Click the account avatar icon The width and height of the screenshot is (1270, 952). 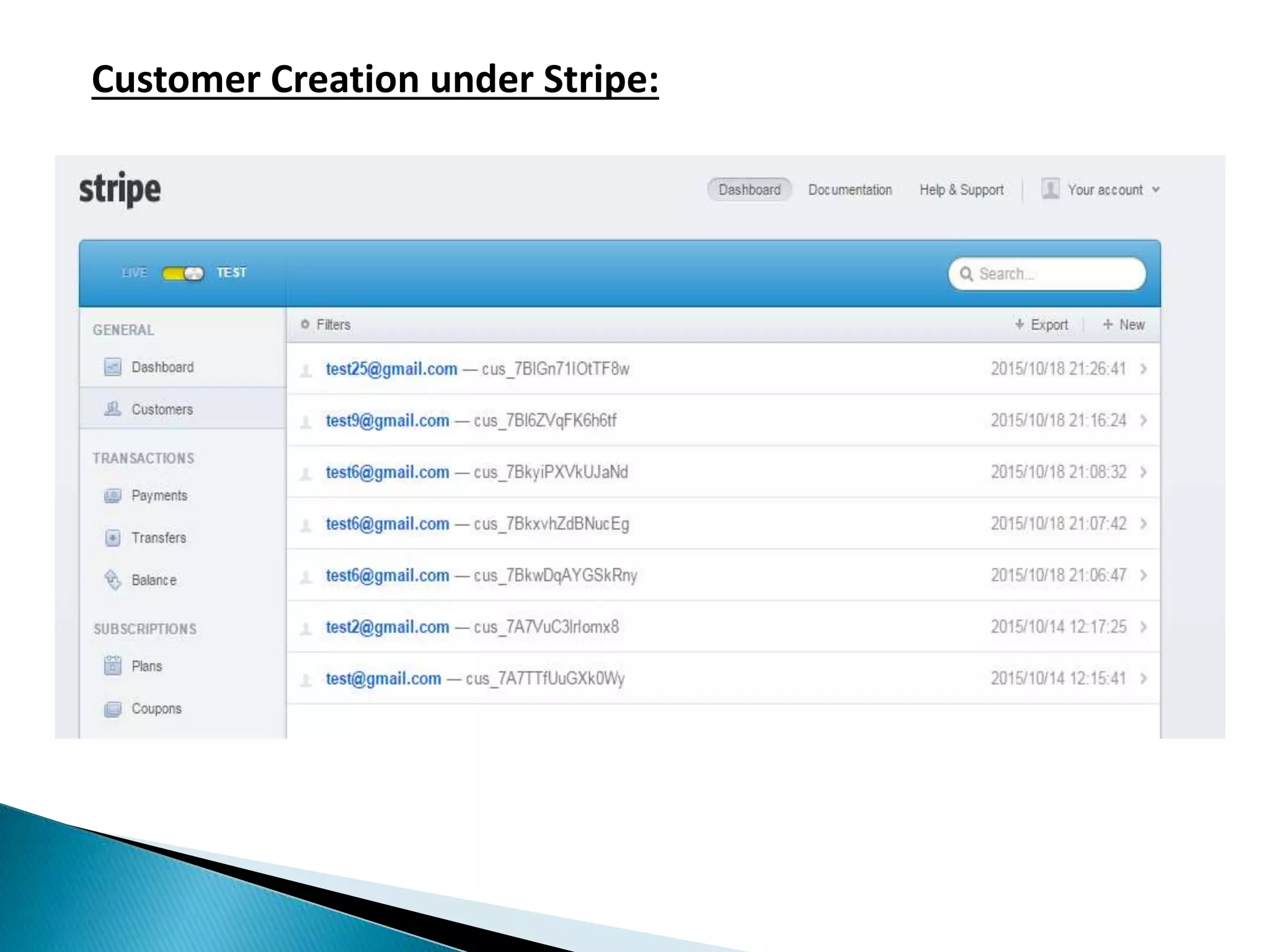tap(1050, 189)
